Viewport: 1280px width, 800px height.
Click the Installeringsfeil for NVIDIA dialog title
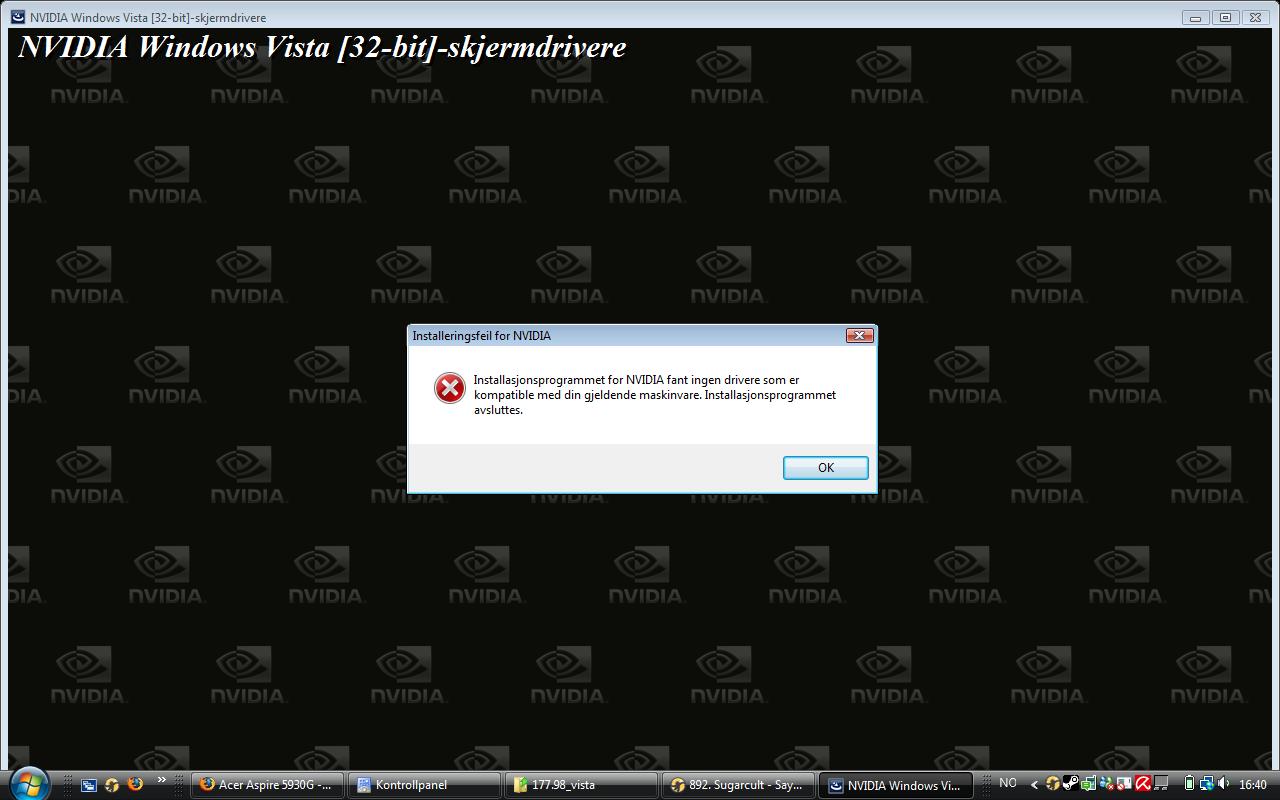click(482, 336)
